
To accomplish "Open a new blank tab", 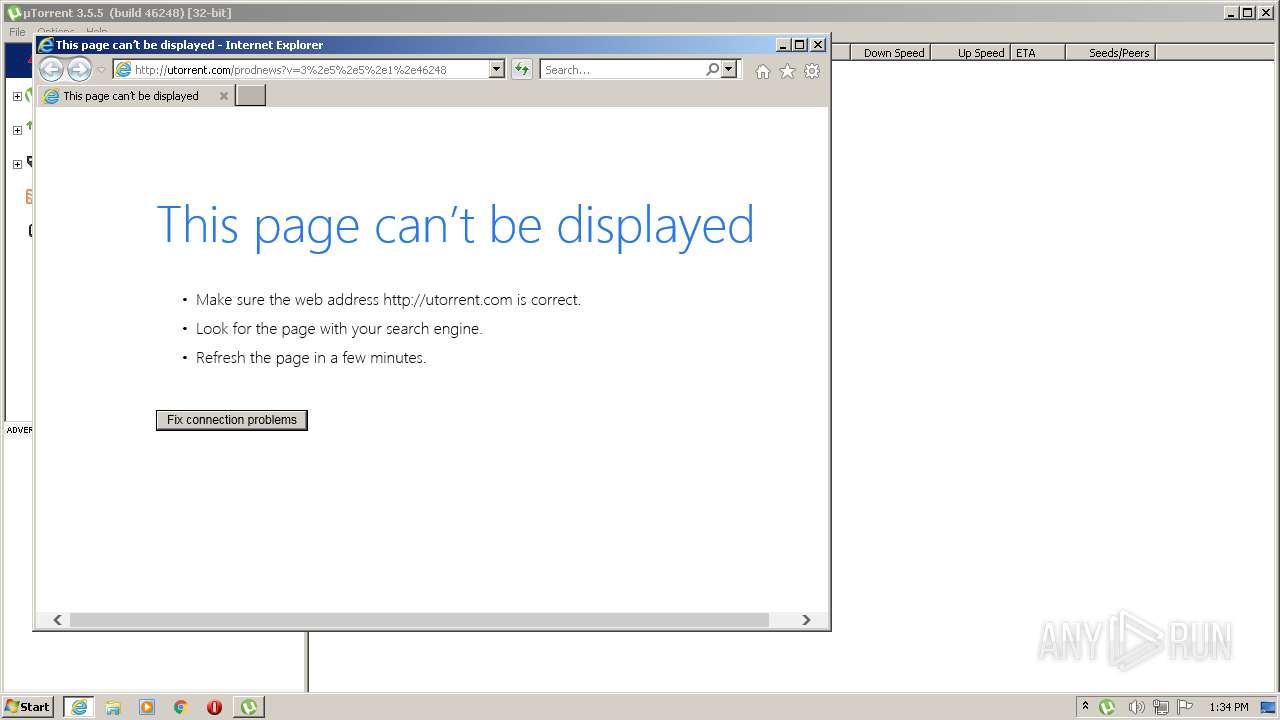I will [x=250, y=96].
